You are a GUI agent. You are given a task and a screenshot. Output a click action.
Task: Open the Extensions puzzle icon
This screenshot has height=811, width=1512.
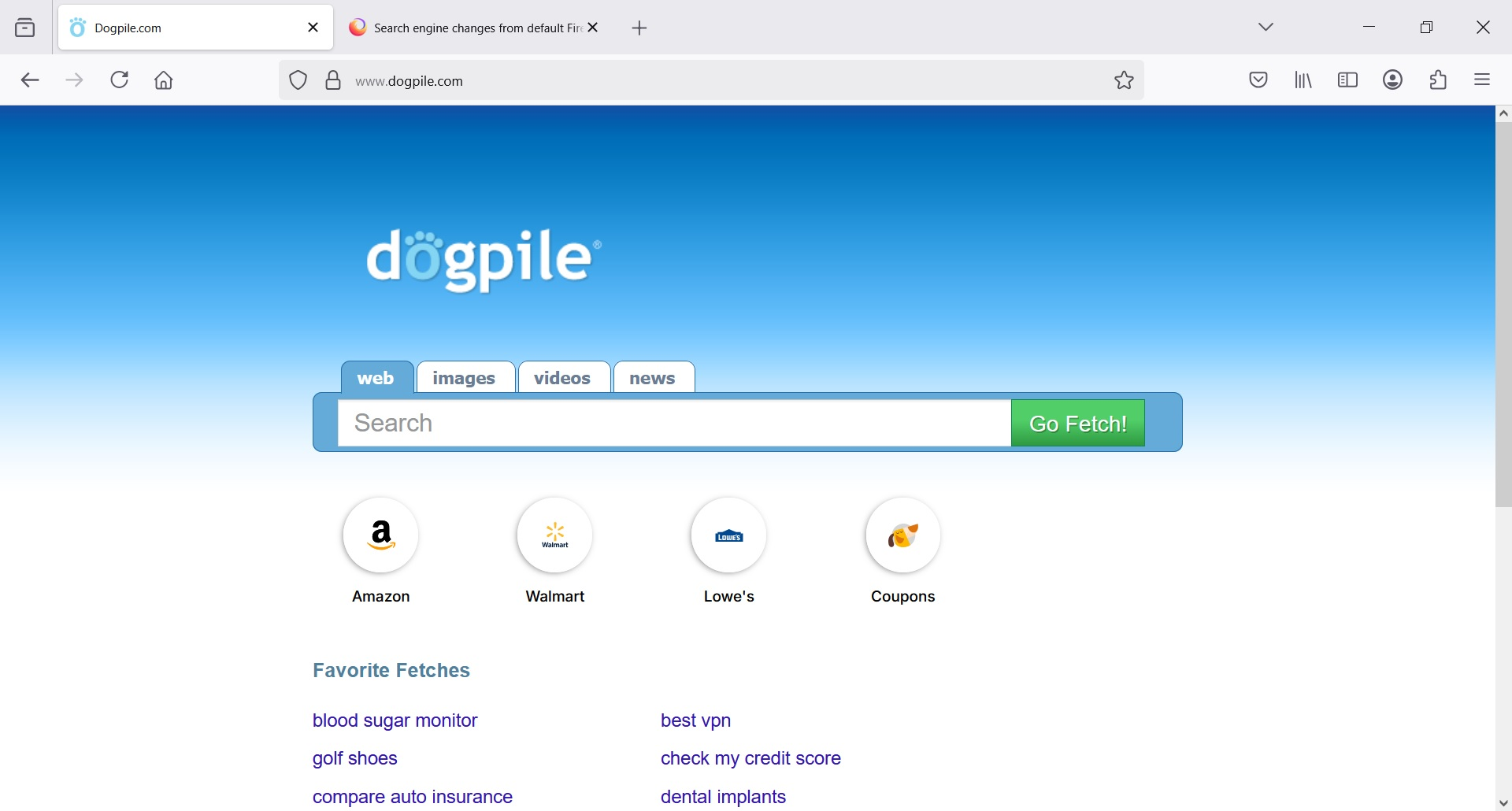point(1439,80)
